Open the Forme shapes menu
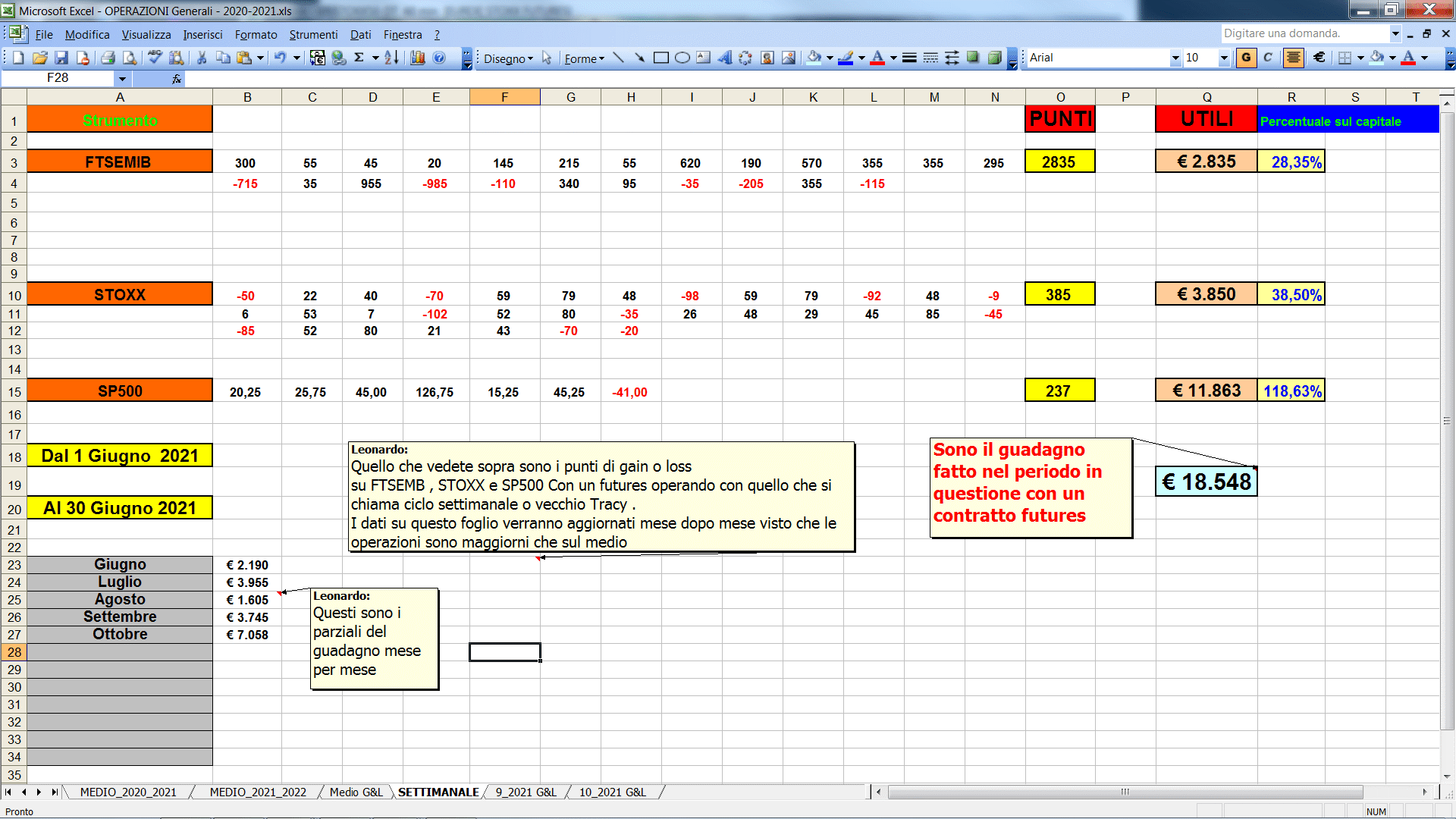This screenshot has height=819, width=1456. 584,58
